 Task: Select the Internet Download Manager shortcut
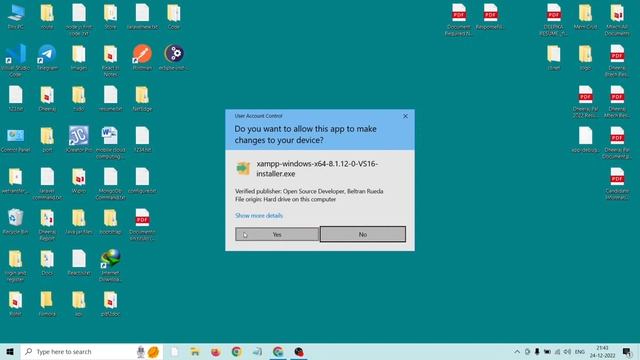(x=110, y=266)
